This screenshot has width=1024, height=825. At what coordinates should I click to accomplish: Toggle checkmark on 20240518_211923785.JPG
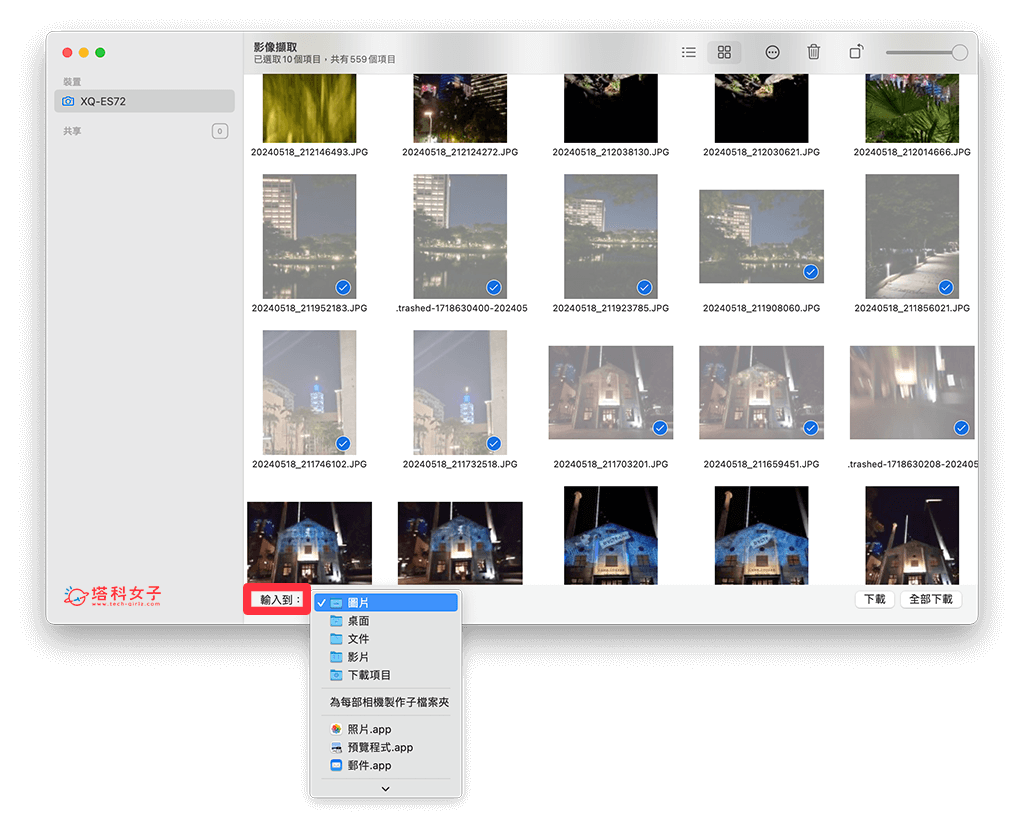[x=645, y=287]
